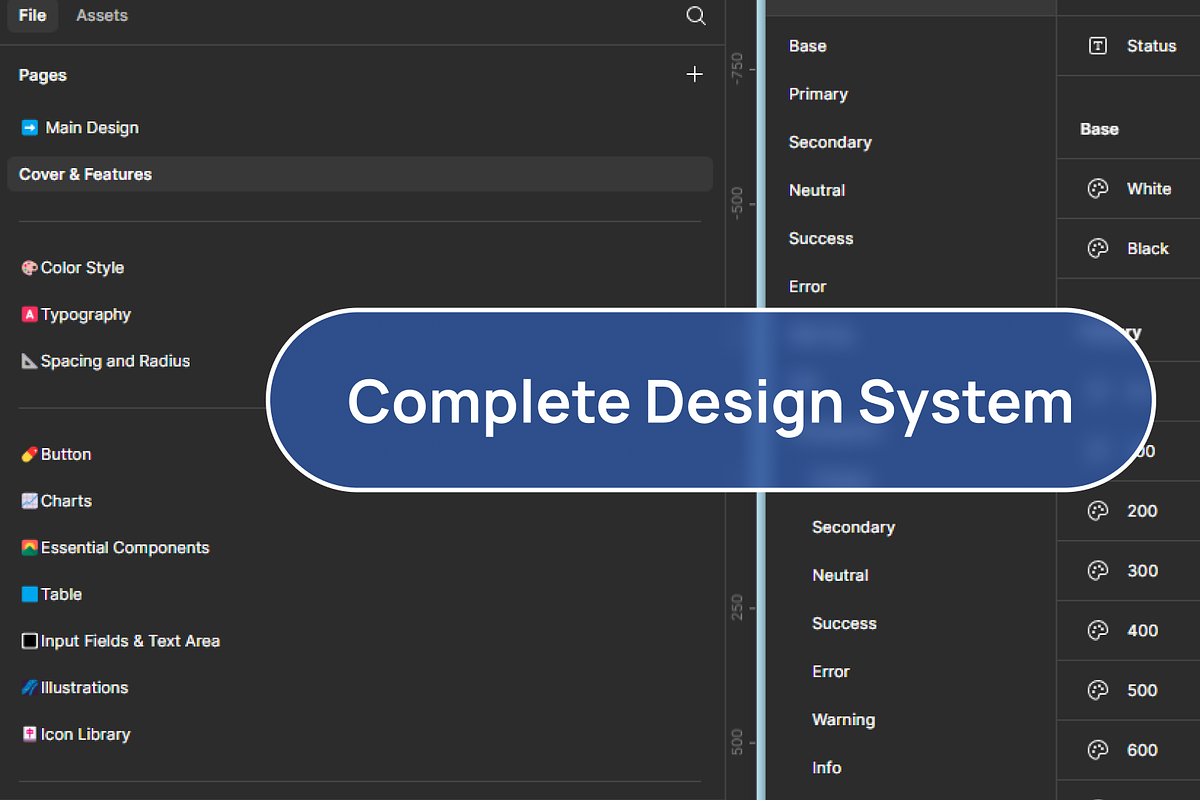Viewport: 1200px width, 800px height.
Task: Click the Pages section header
Action: [x=43, y=75]
